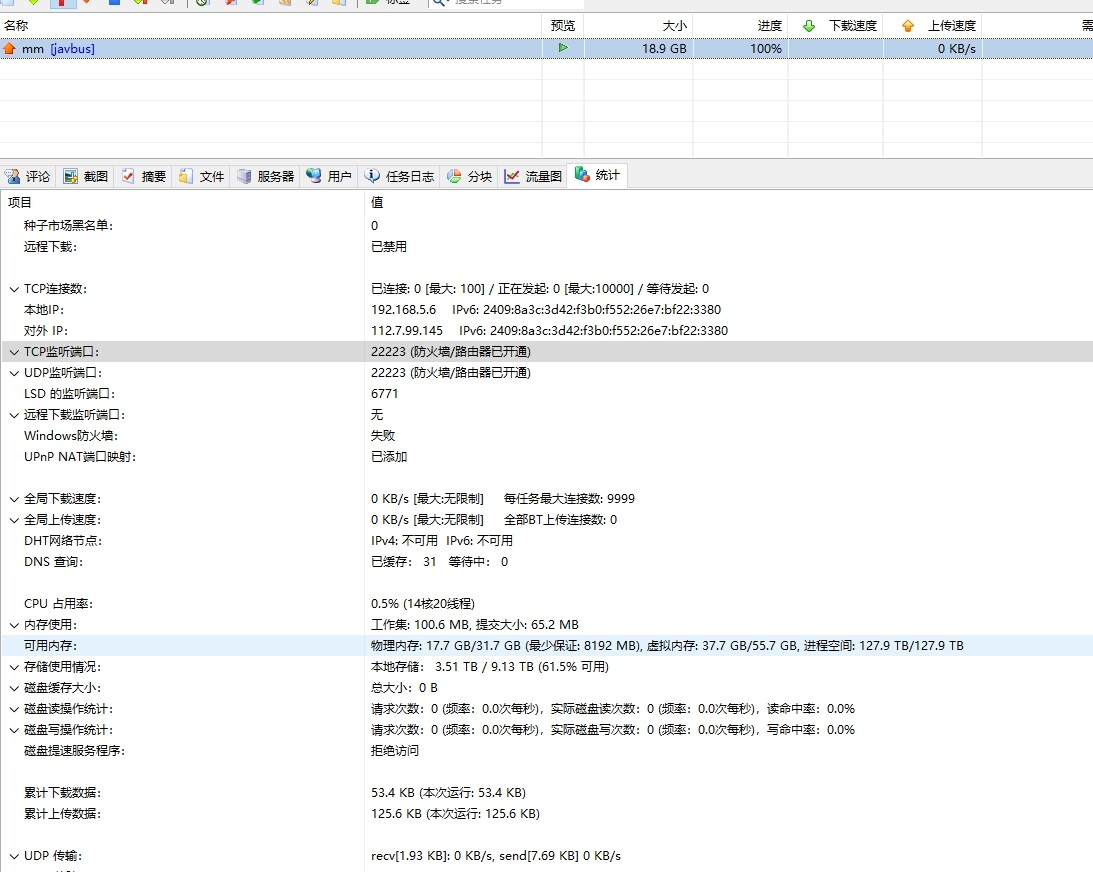The height and width of the screenshot is (872, 1093).
Task: Collapse the TCP连接数 section
Action: 14,289
